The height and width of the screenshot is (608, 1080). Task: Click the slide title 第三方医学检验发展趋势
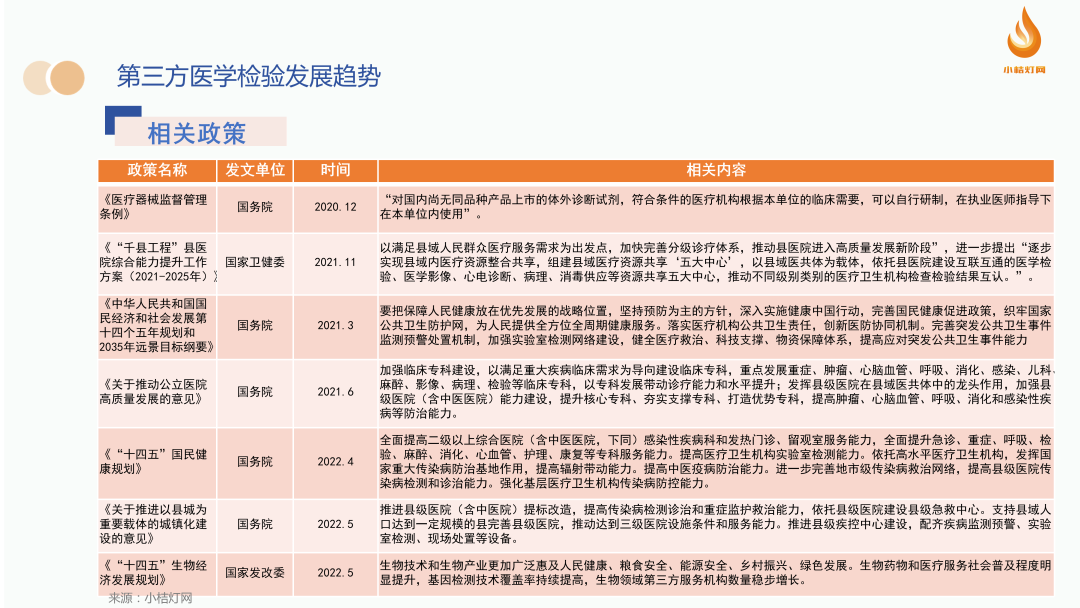click(248, 77)
